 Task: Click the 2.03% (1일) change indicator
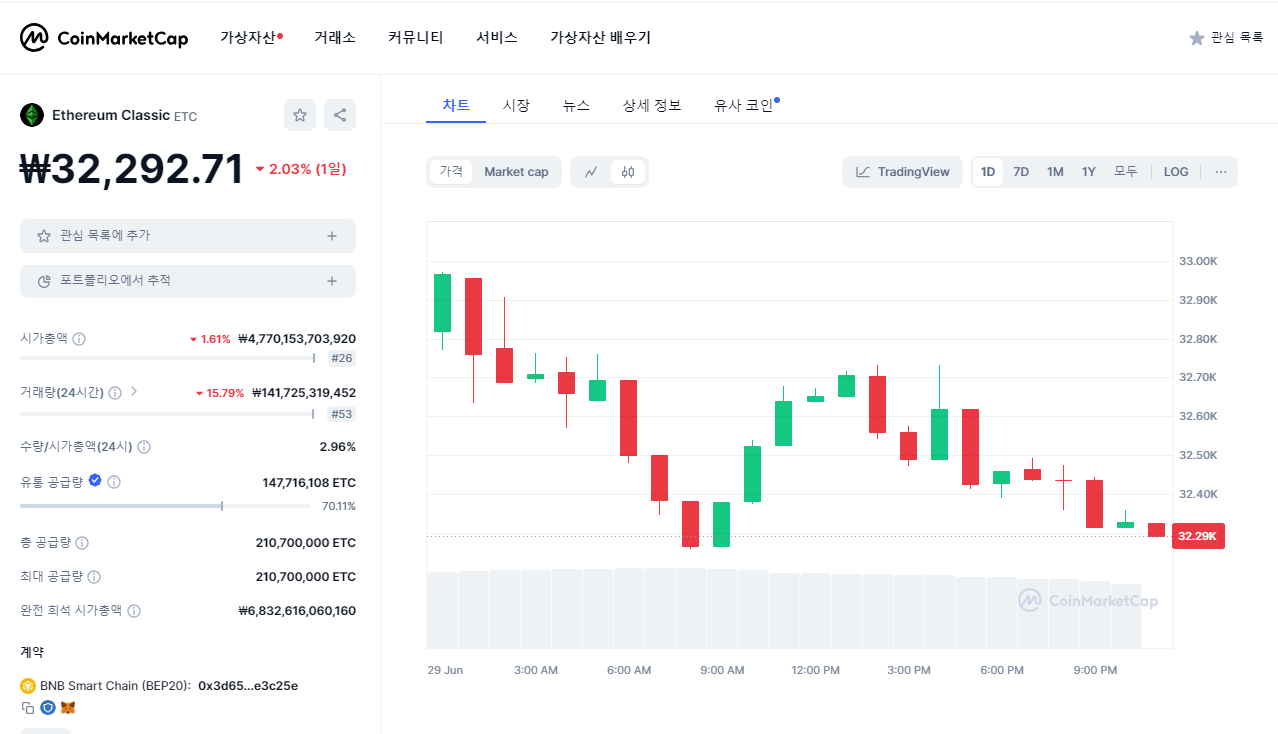point(300,169)
